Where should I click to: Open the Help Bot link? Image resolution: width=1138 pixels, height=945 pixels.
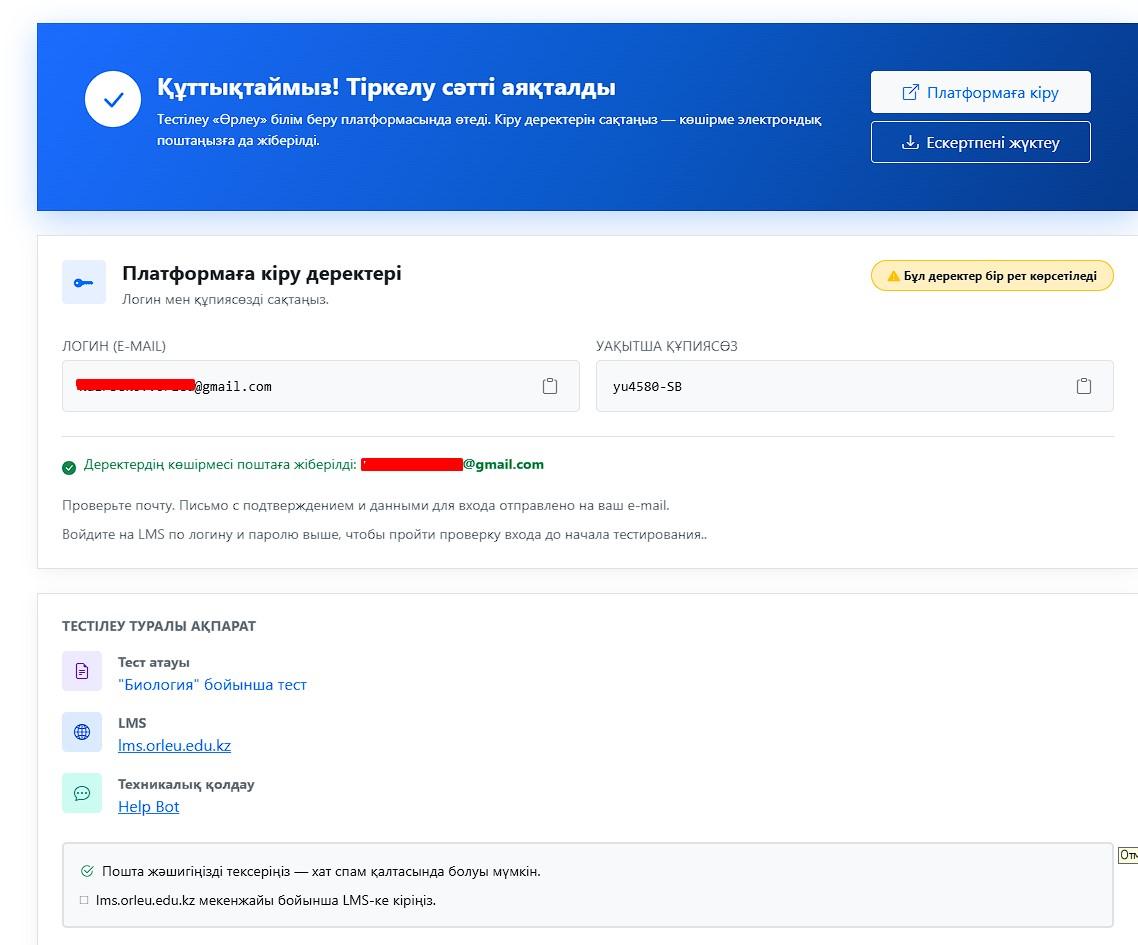click(148, 806)
